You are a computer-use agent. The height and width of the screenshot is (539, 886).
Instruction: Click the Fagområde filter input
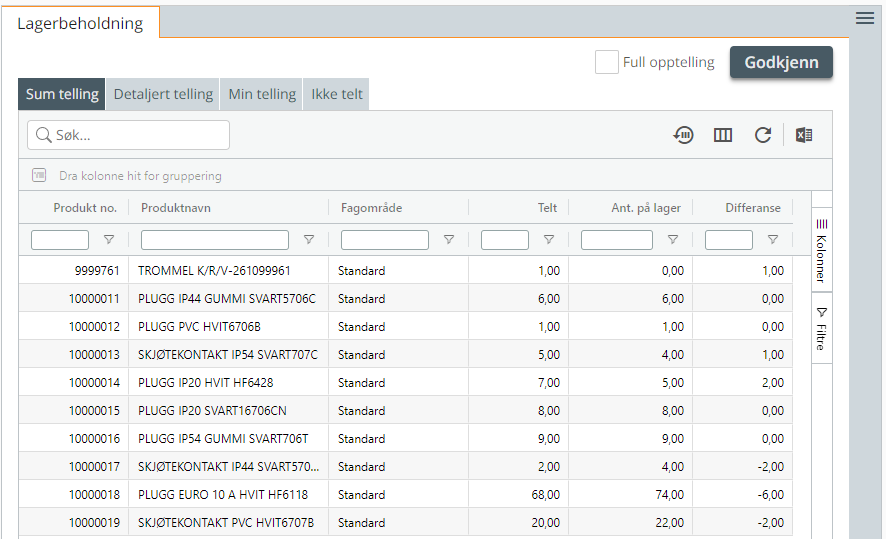tap(385, 240)
